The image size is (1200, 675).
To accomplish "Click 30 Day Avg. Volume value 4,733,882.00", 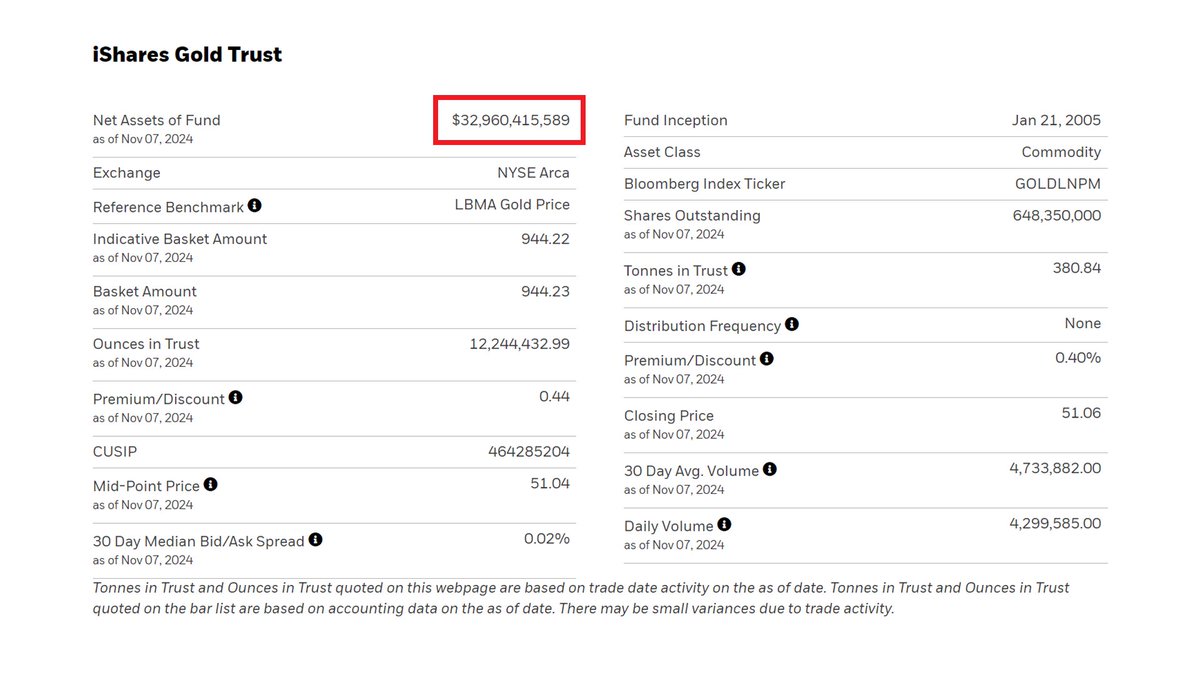I will tap(1055, 467).
